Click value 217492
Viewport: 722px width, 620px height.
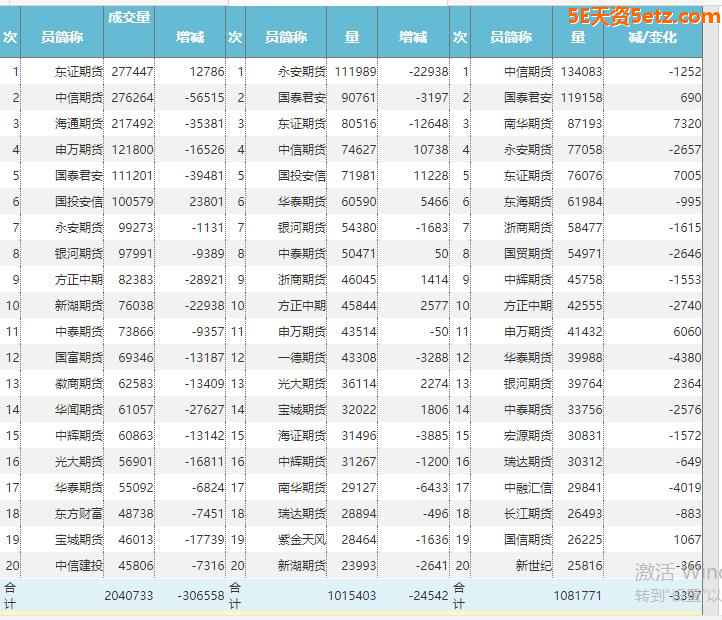point(132,124)
